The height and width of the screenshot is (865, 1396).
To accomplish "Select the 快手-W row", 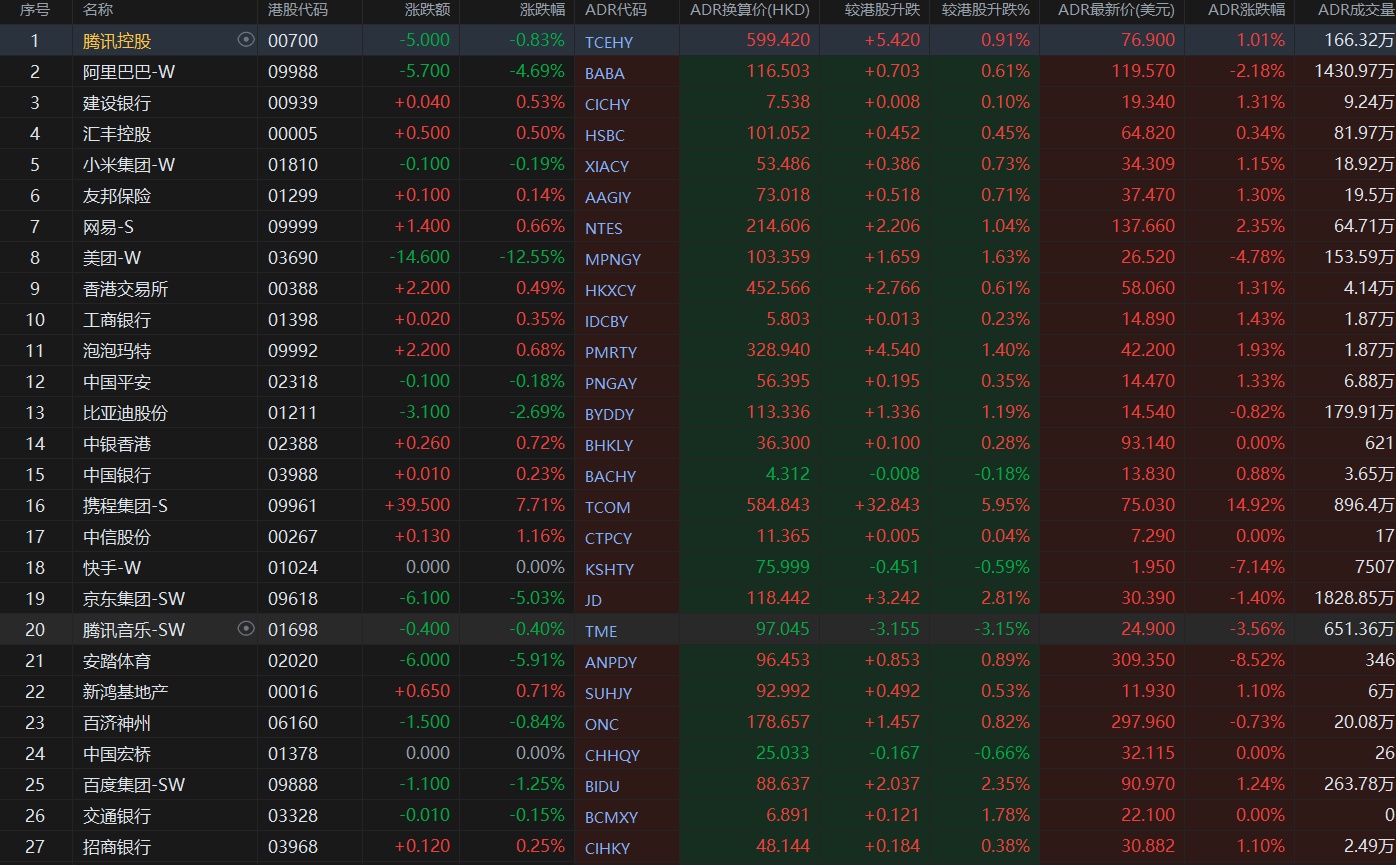I will (x=698, y=568).
